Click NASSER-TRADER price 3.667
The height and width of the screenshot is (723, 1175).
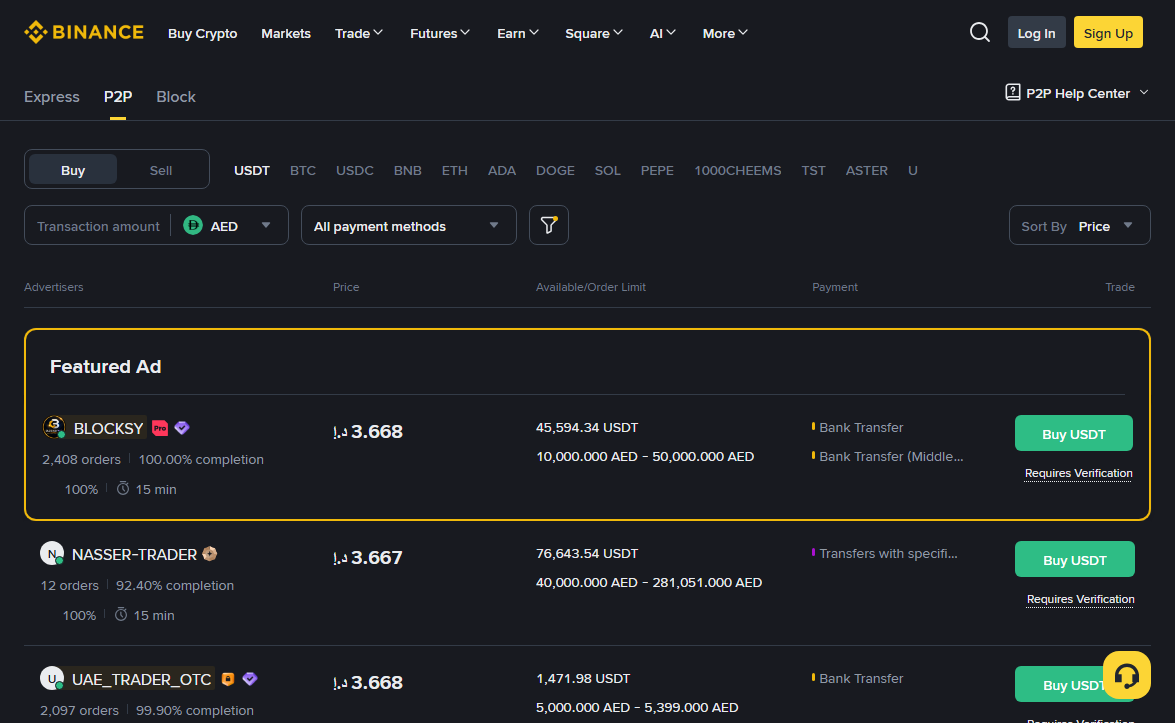pos(368,557)
